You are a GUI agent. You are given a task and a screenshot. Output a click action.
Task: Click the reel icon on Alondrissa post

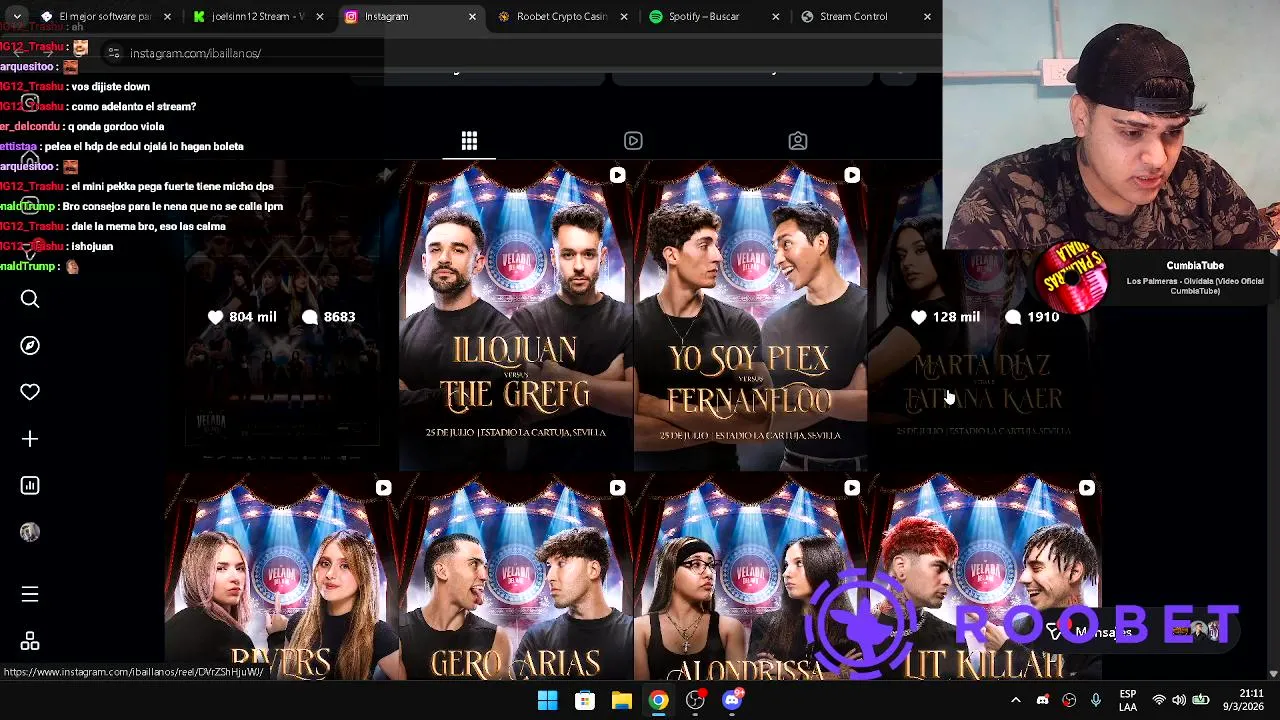(852, 488)
